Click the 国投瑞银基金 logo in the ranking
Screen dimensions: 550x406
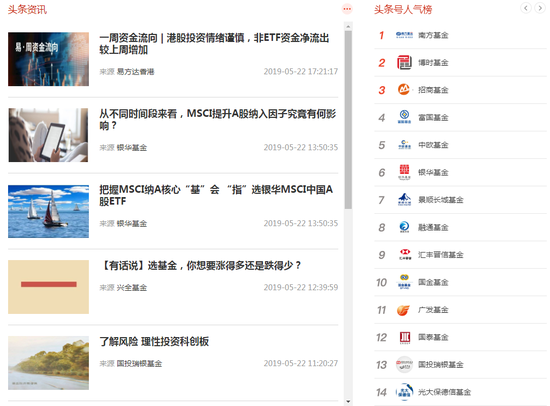(x=404, y=365)
